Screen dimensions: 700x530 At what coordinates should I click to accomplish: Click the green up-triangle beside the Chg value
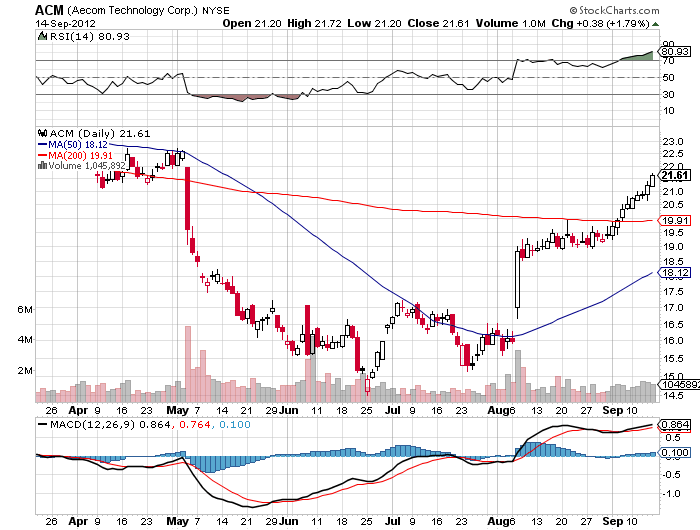(x=655, y=24)
